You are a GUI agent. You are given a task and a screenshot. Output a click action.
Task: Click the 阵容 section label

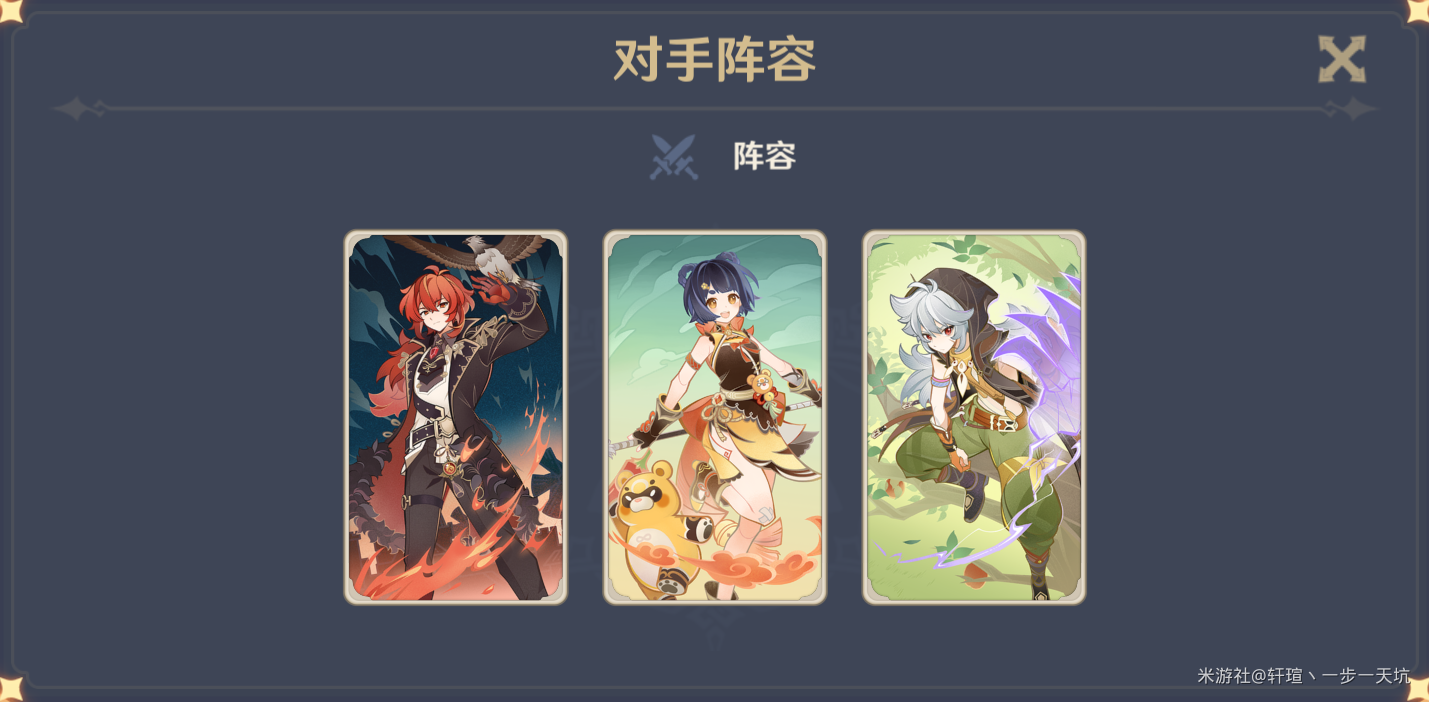pyautogui.click(x=765, y=156)
